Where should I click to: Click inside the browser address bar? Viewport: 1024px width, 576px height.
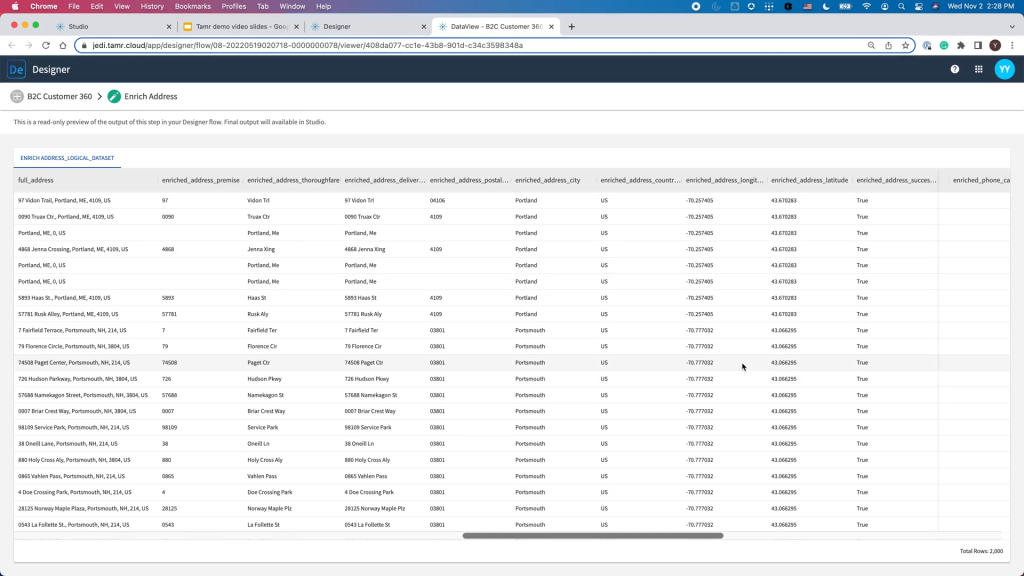[x=400, y=46]
